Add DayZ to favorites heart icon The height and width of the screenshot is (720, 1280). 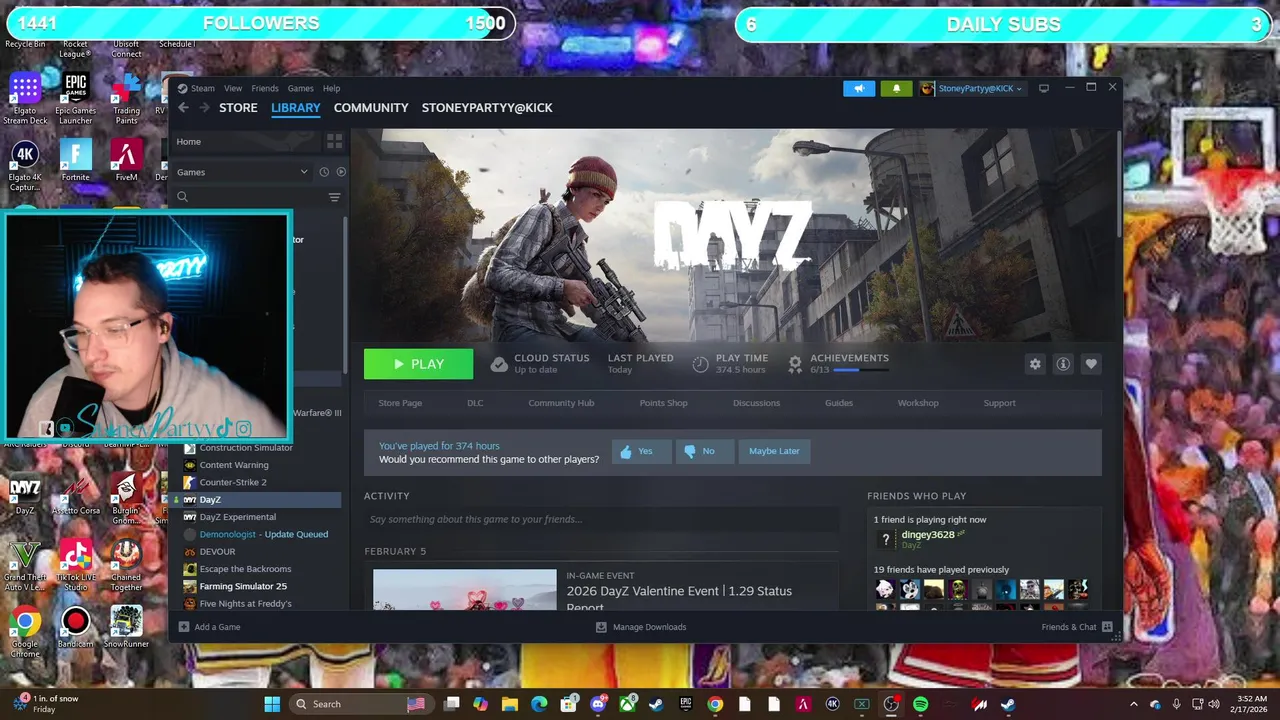click(x=1091, y=364)
